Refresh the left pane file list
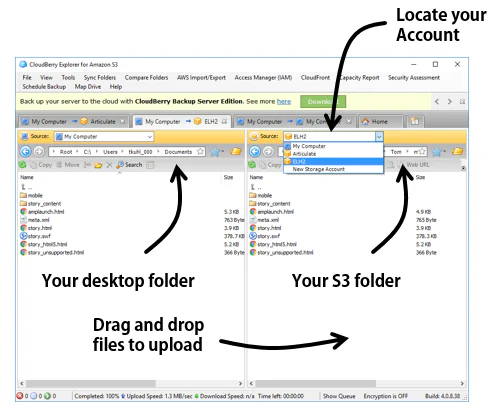 [x=22, y=165]
